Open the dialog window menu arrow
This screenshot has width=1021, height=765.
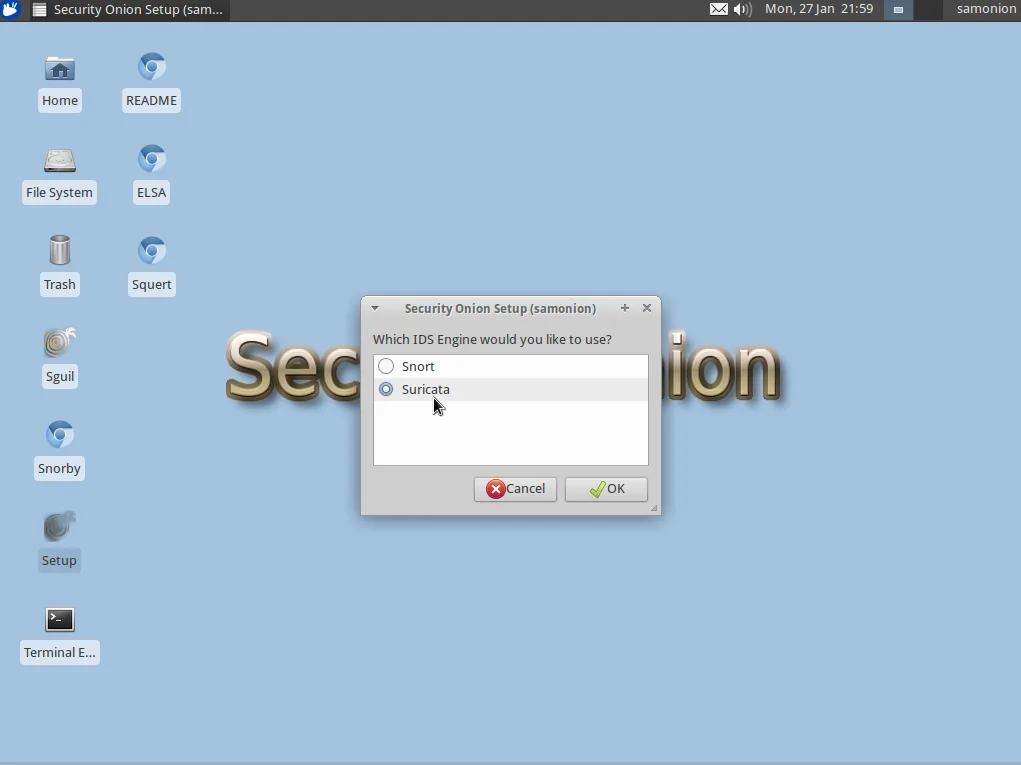(x=375, y=308)
